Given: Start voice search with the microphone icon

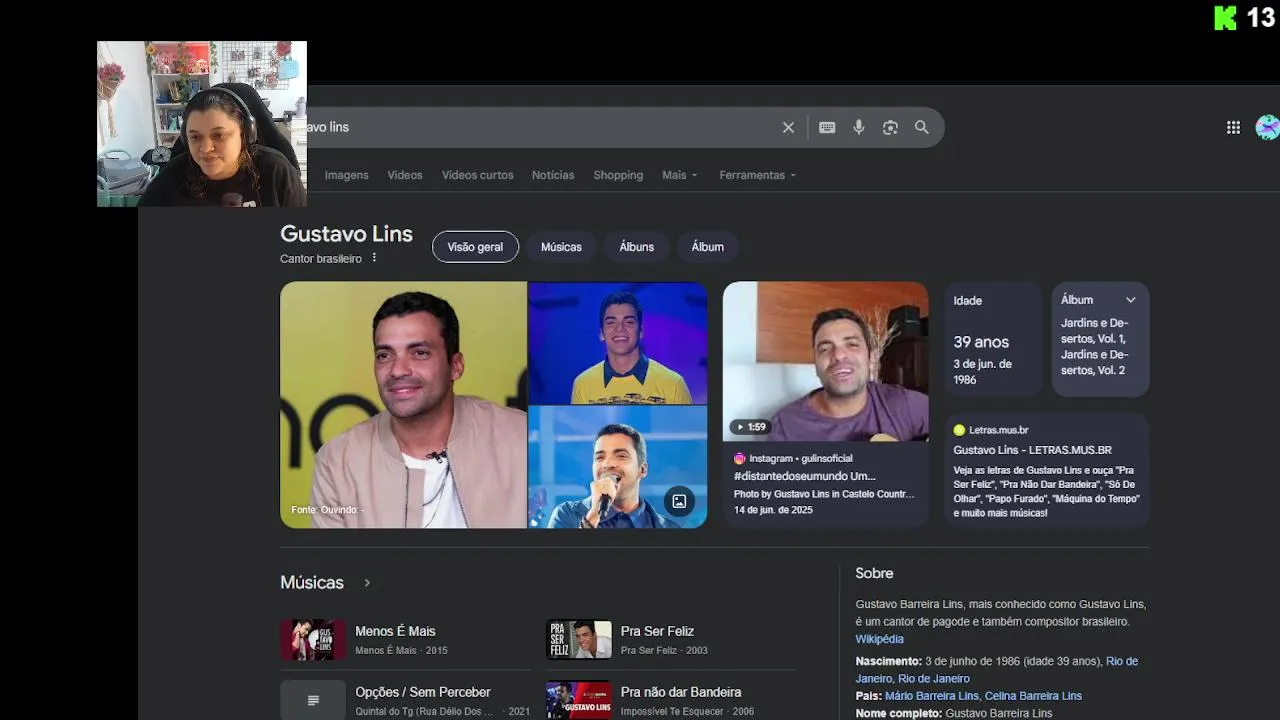Looking at the screenshot, I should (858, 128).
